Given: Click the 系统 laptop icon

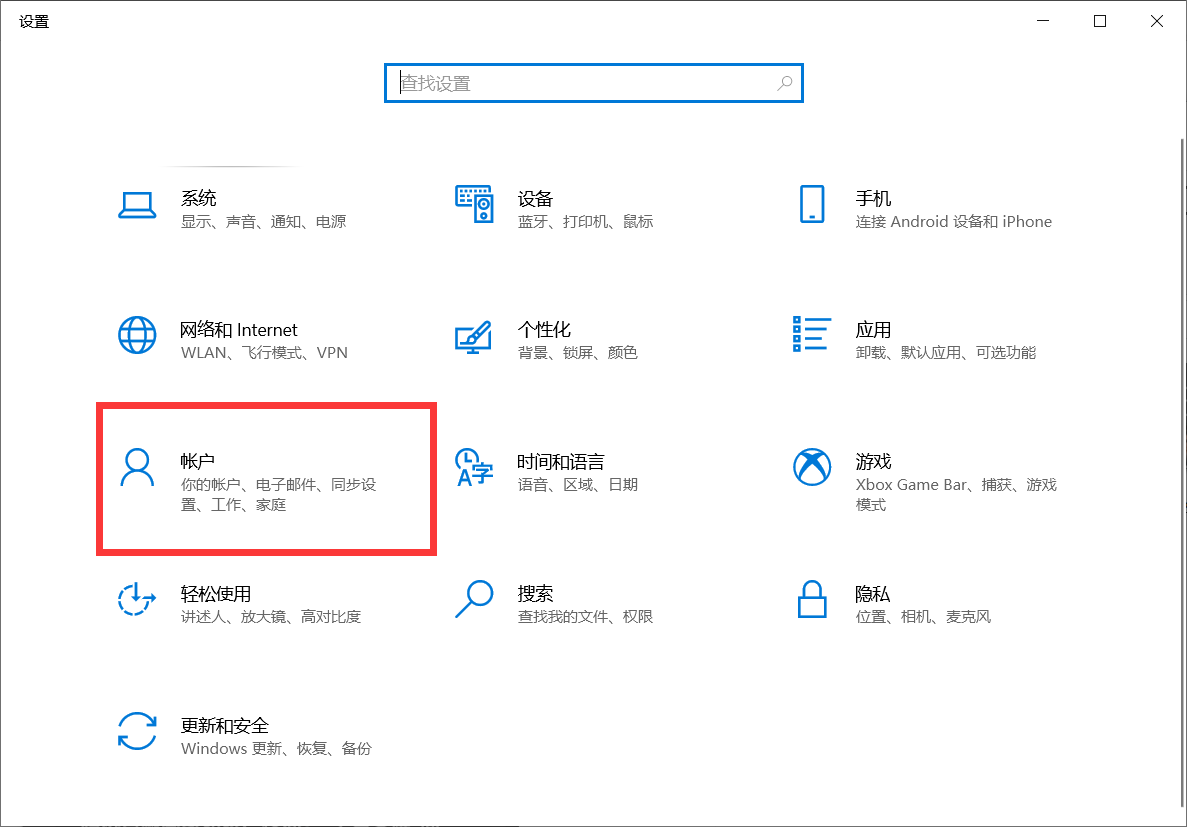Looking at the screenshot, I should click(x=137, y=204).
